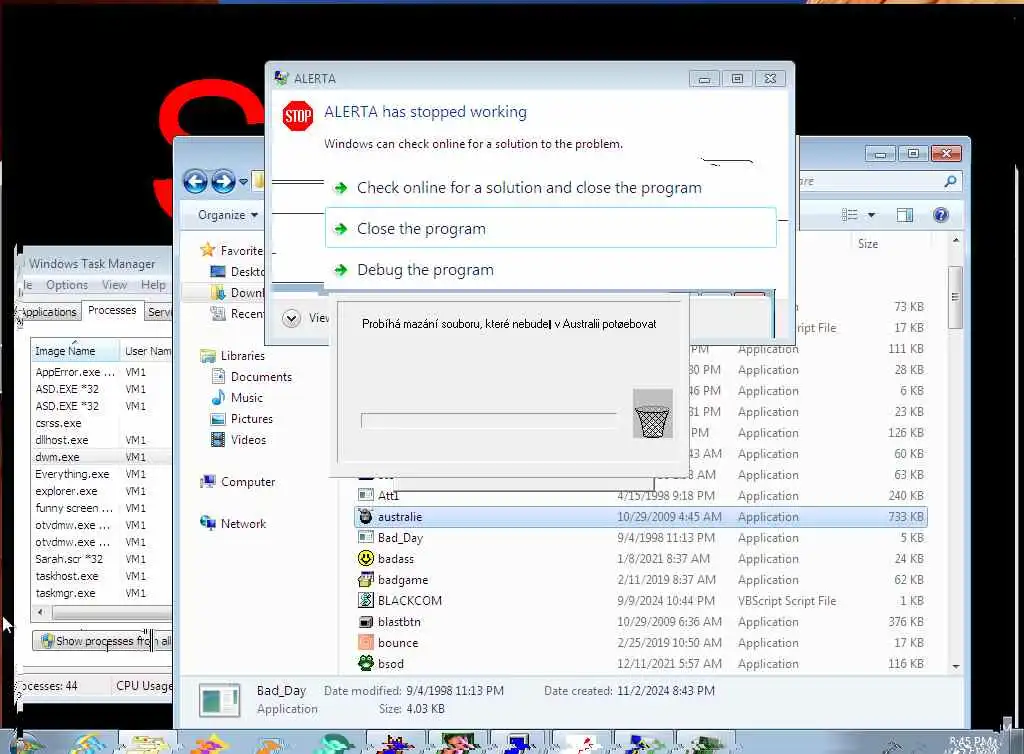Viewport: 1024px width, 754px height.
Task: Select taskhost.exe process row
Action: [x=103, y=576]
